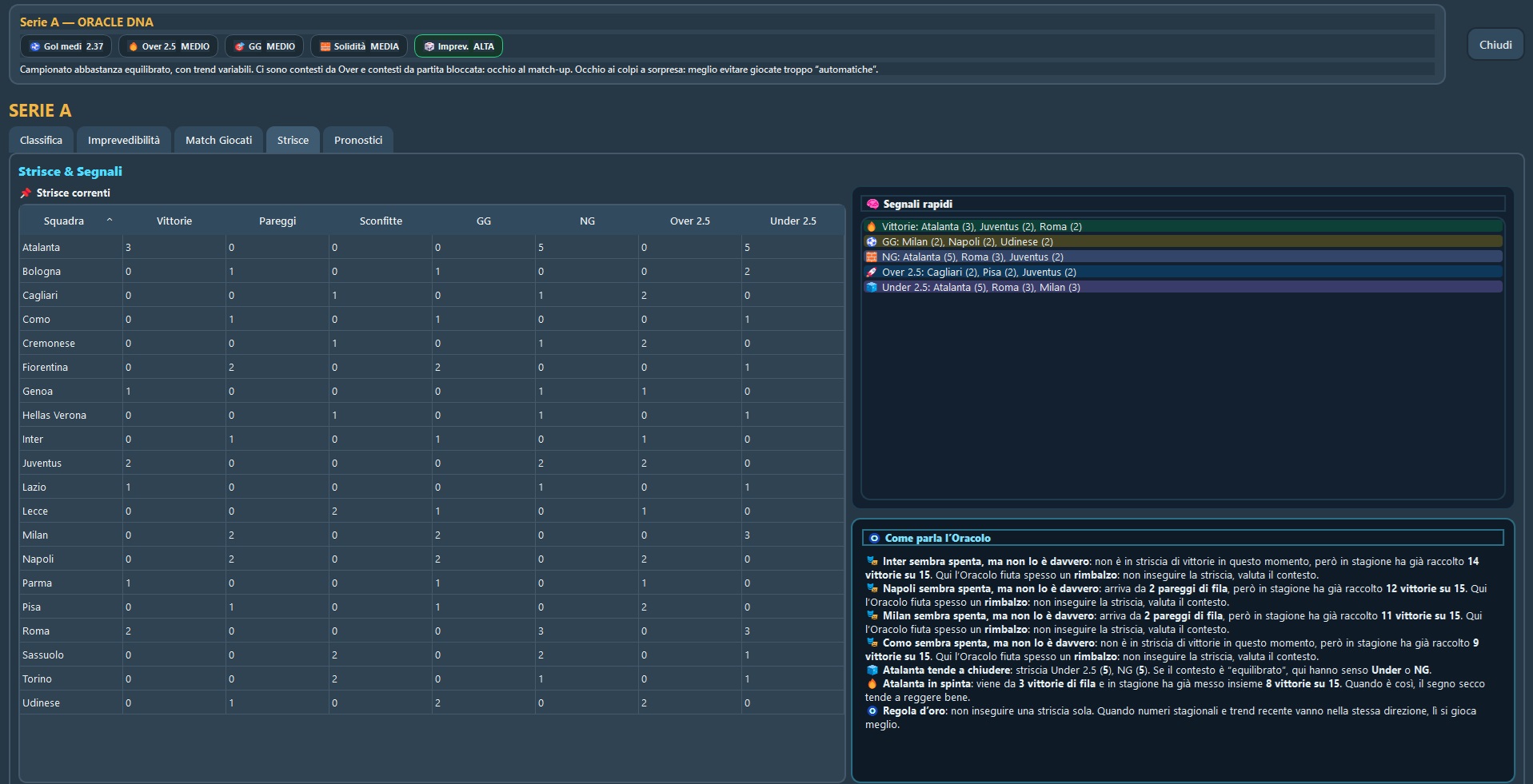The image size is (1533, 784).
Task: Select the flame icon on Over 2.5 badge
Action: 132,46
